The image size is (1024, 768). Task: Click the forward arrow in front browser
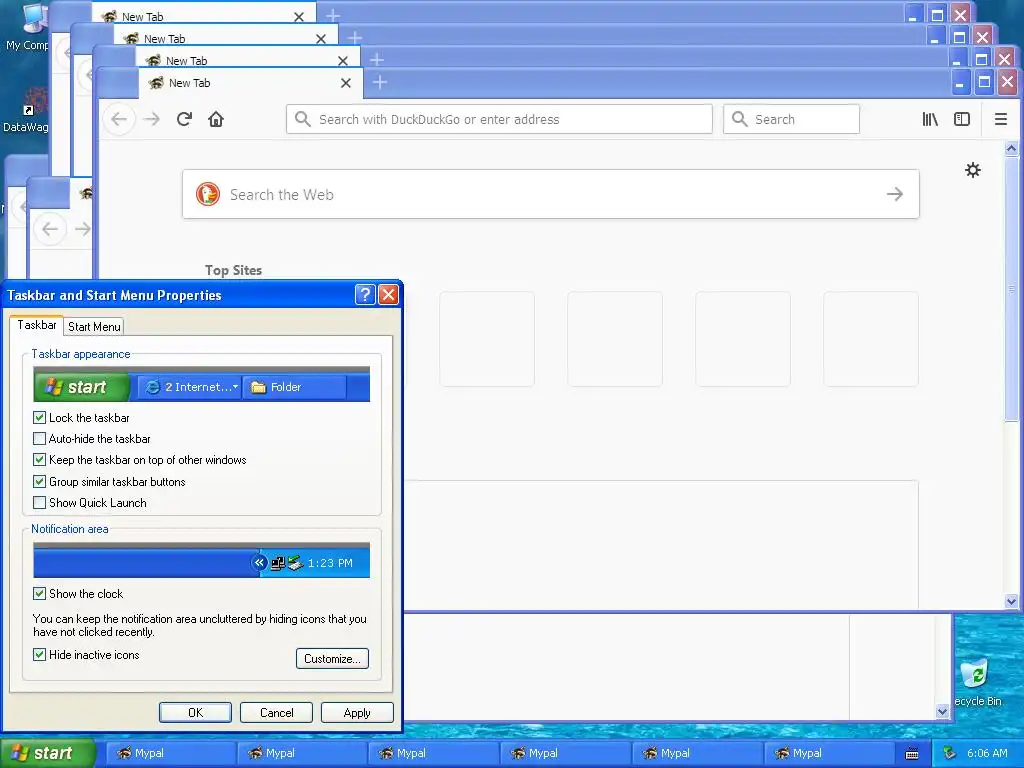[152, 119]
